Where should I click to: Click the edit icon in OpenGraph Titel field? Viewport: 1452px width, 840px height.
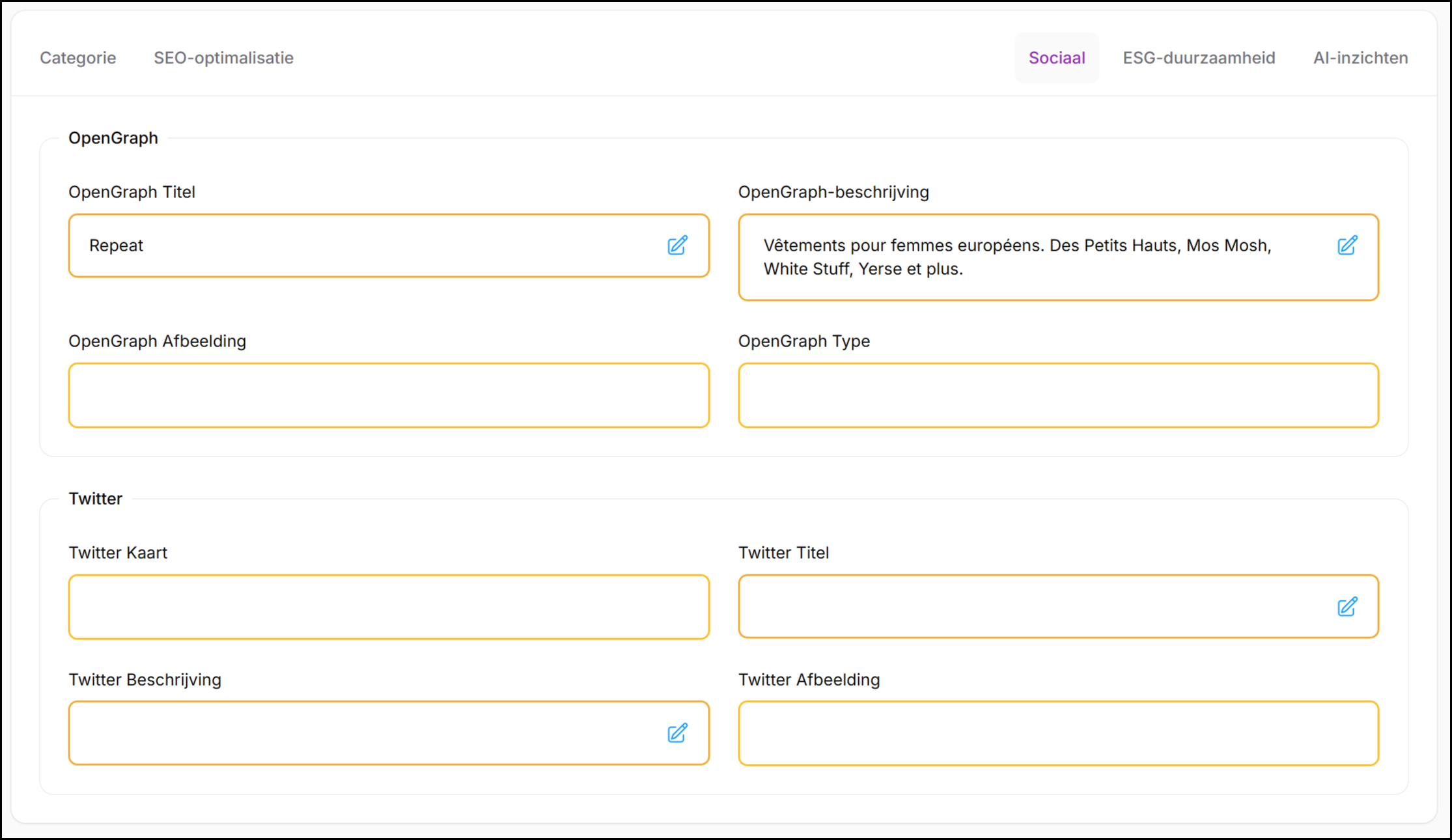tap(677, 245)
